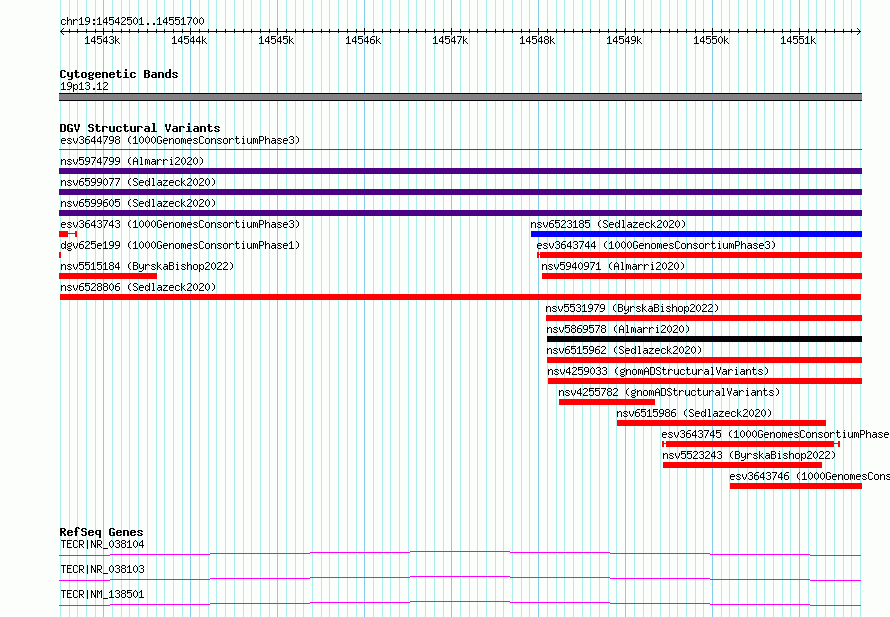Click the purple nsv6599077 variant bar
890x617 pixels.
(460, 192)
